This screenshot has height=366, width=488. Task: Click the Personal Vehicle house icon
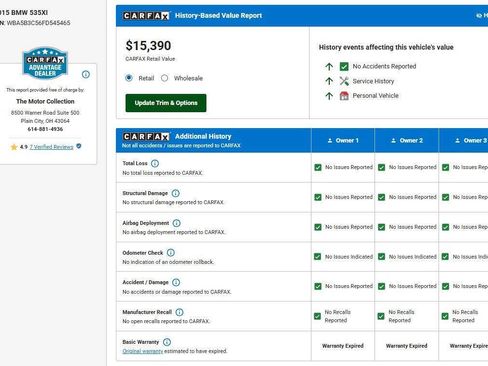click(344, 96)
